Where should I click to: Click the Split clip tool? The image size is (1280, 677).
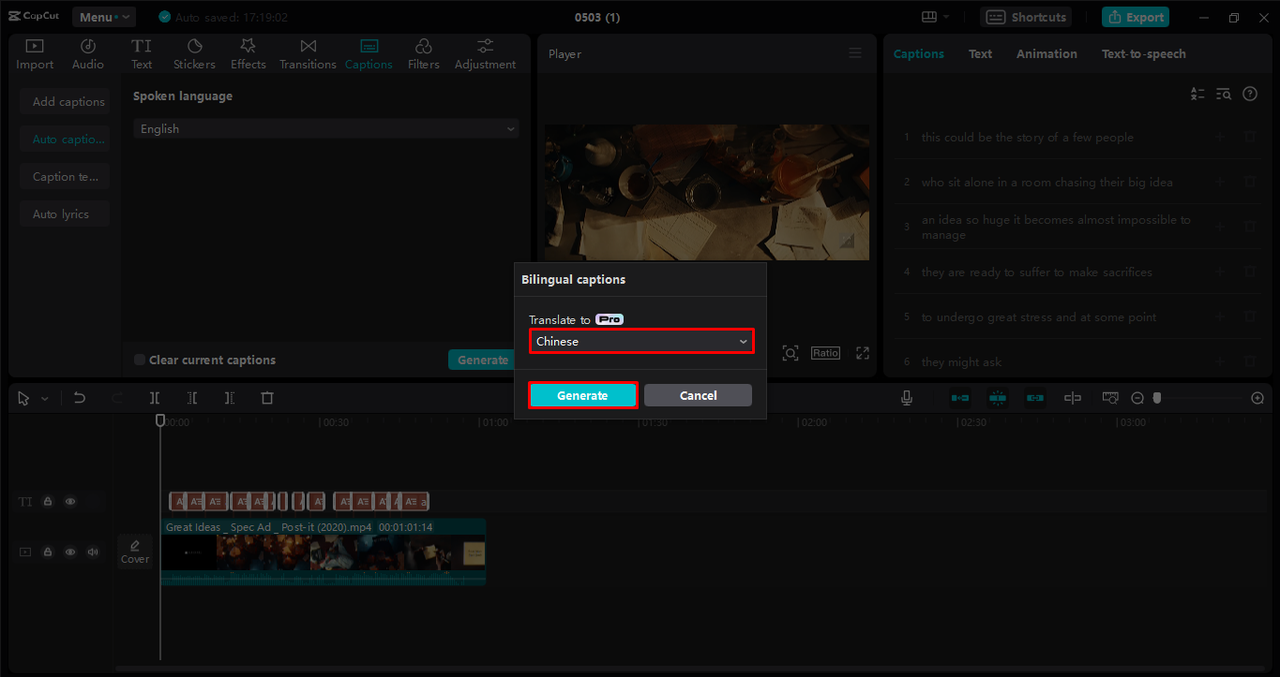155,398
